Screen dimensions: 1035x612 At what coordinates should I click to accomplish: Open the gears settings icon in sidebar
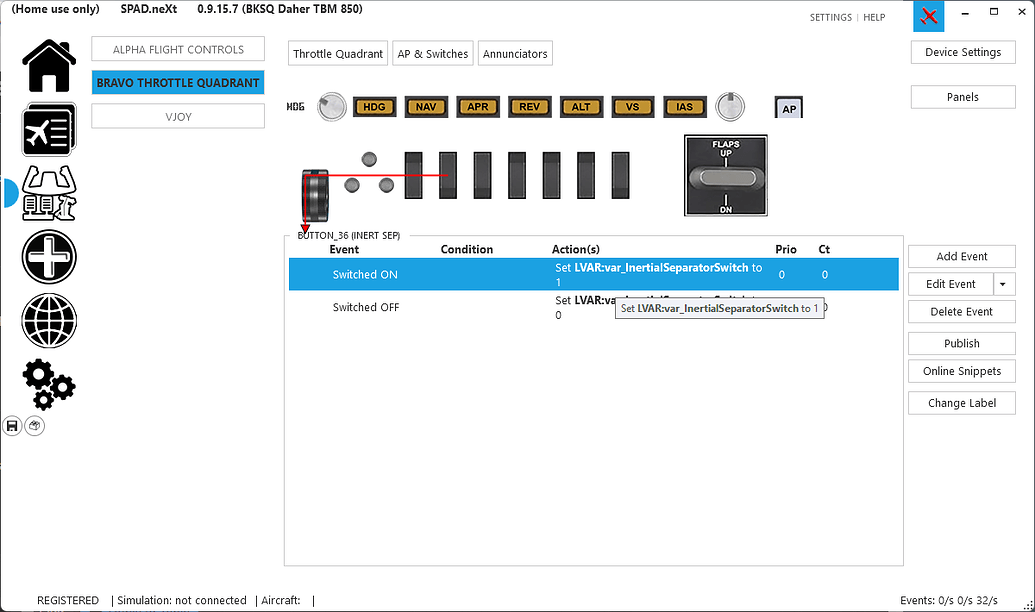(49, 384)
